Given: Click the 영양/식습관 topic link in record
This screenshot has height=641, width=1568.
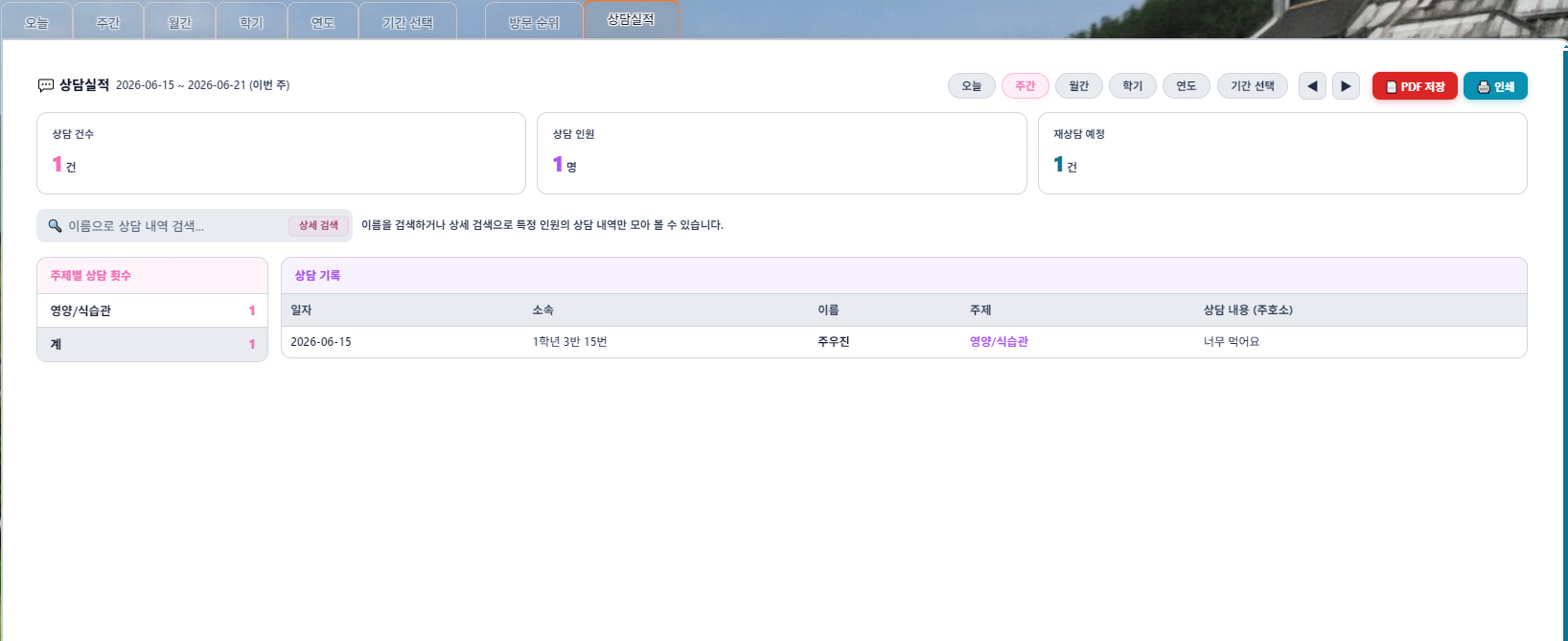Looking at the screenshot, I should 999,342.
